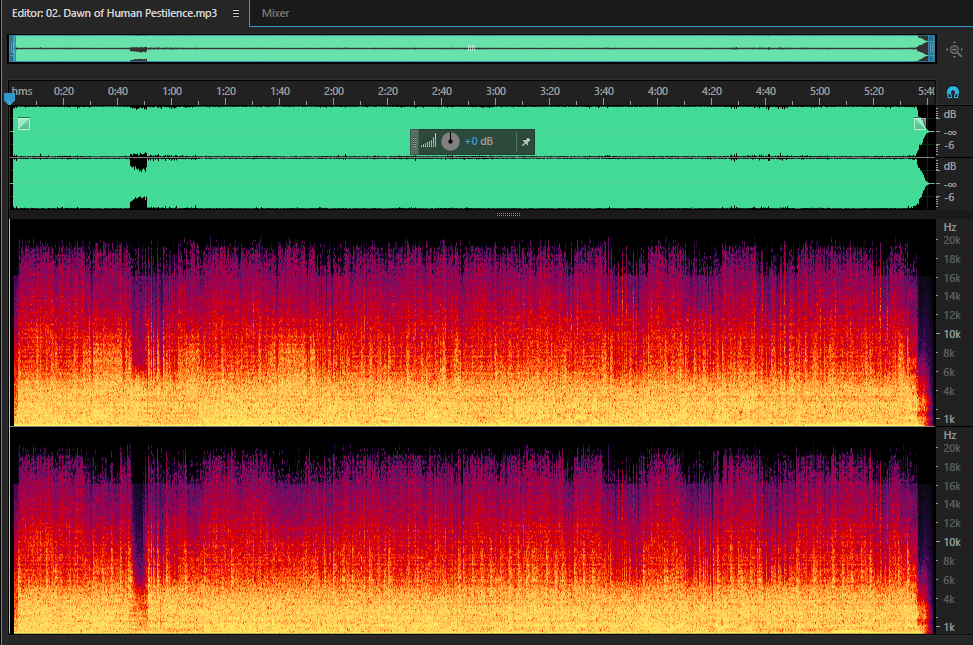This screenshot has height=645, width=973.
Task: Toggle the HUD pin icon
Action: tap(526, 142)
